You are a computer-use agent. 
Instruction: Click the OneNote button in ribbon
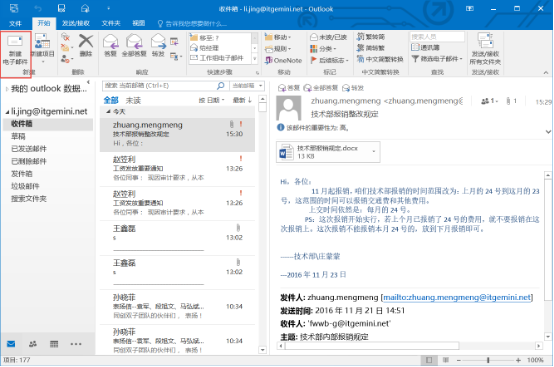click(284, 60)
